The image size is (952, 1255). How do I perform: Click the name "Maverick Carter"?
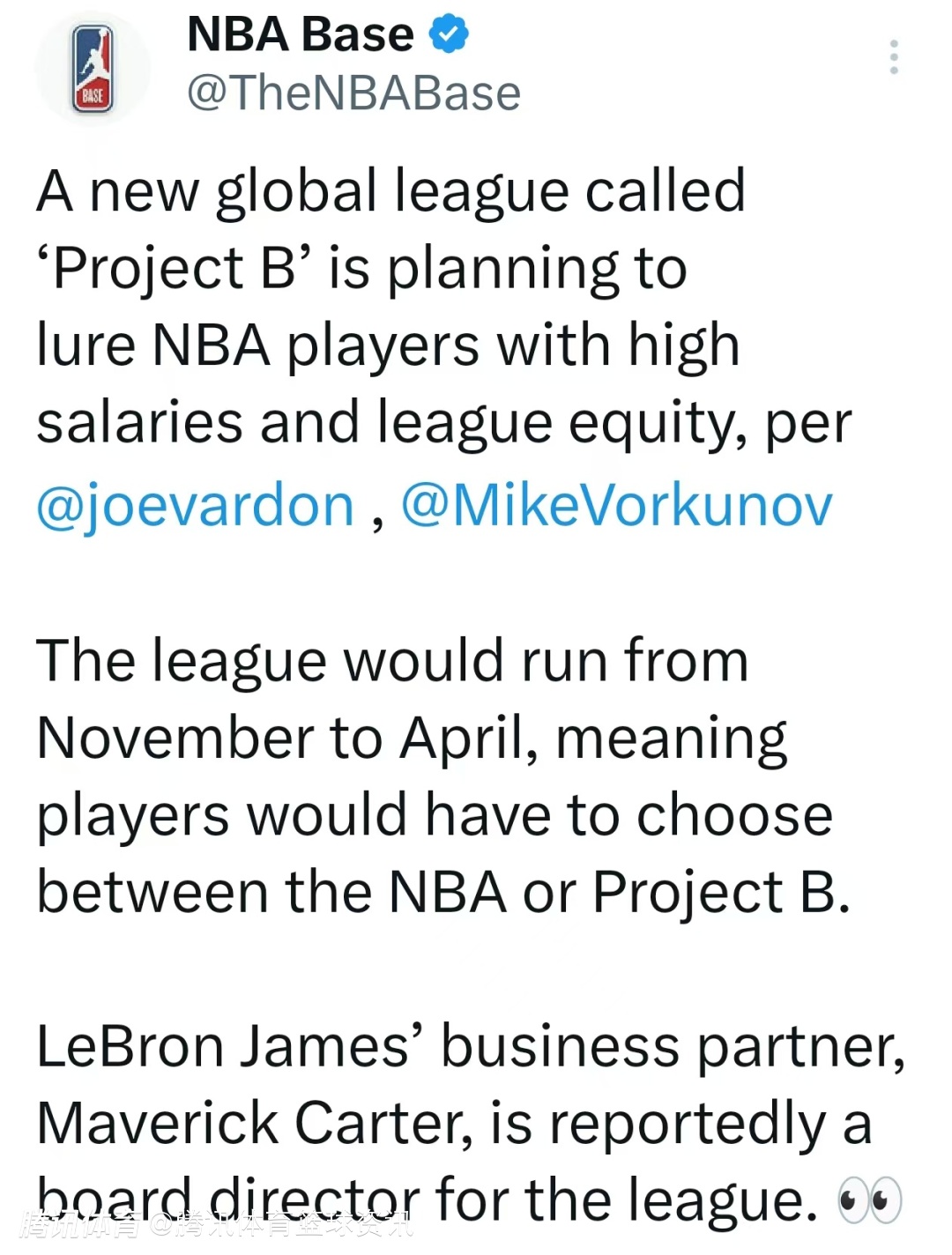click(x=246, y=1124)
